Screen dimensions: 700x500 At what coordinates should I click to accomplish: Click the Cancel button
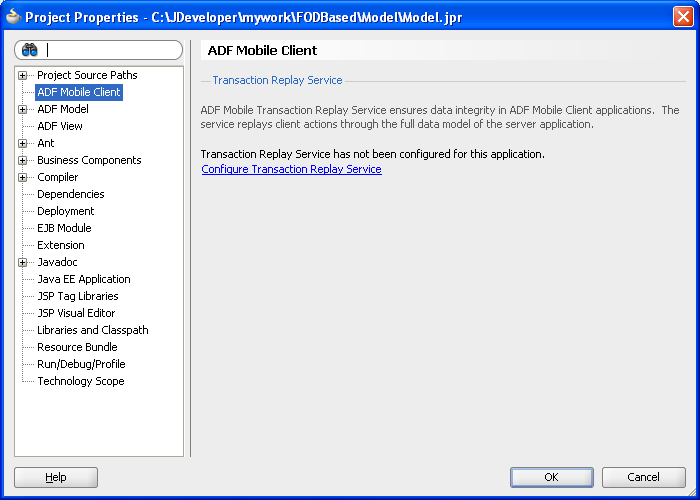click(x=644, y=477)
